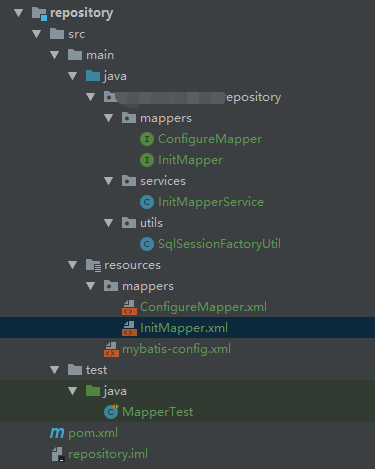Viewport: 375px width, 469px height.
Task: Collapse the services package arrow
Action: [x=109, y=181]
